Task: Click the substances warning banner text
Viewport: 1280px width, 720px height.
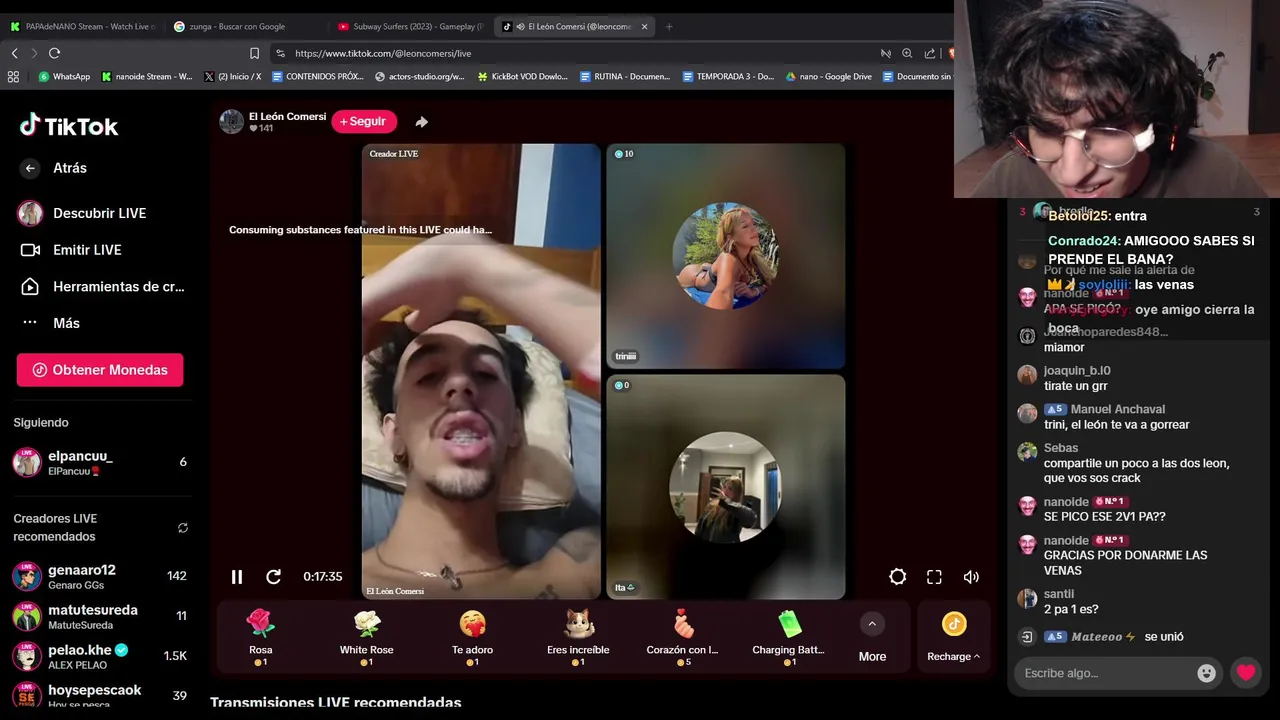Action: click(360, 230)
